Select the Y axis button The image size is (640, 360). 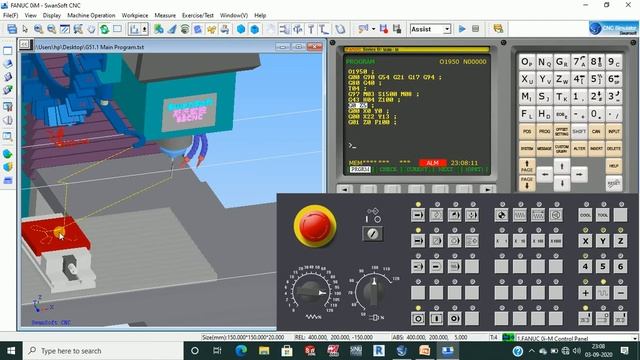(603, 241)
